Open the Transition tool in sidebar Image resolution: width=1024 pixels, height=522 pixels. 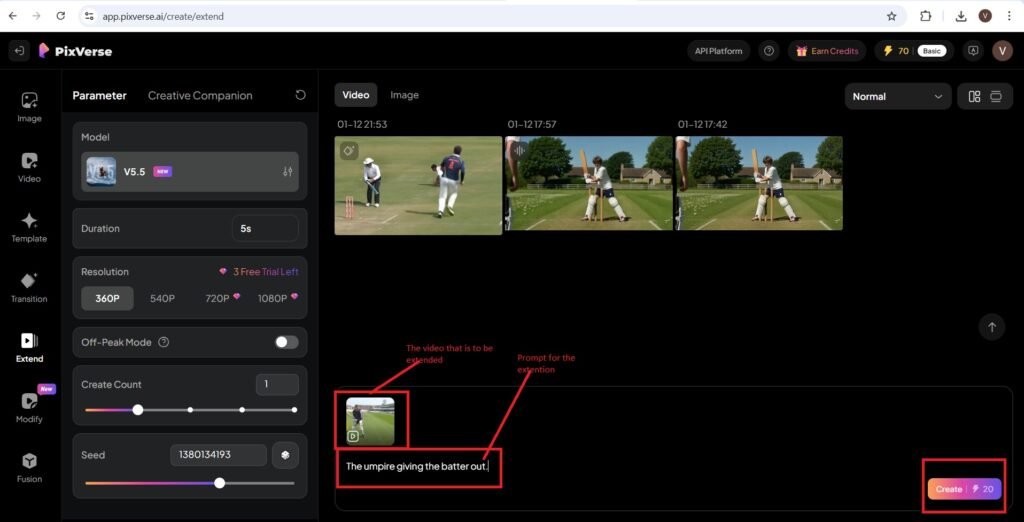pos(29,287)
